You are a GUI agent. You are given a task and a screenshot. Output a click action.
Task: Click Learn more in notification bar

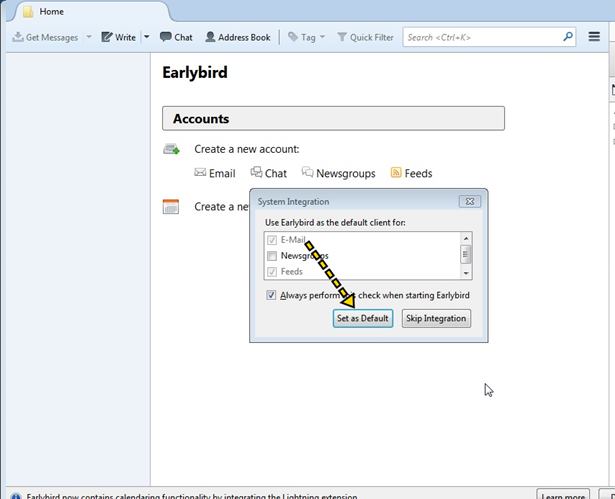pyautogui.click(x=563, y=494)
